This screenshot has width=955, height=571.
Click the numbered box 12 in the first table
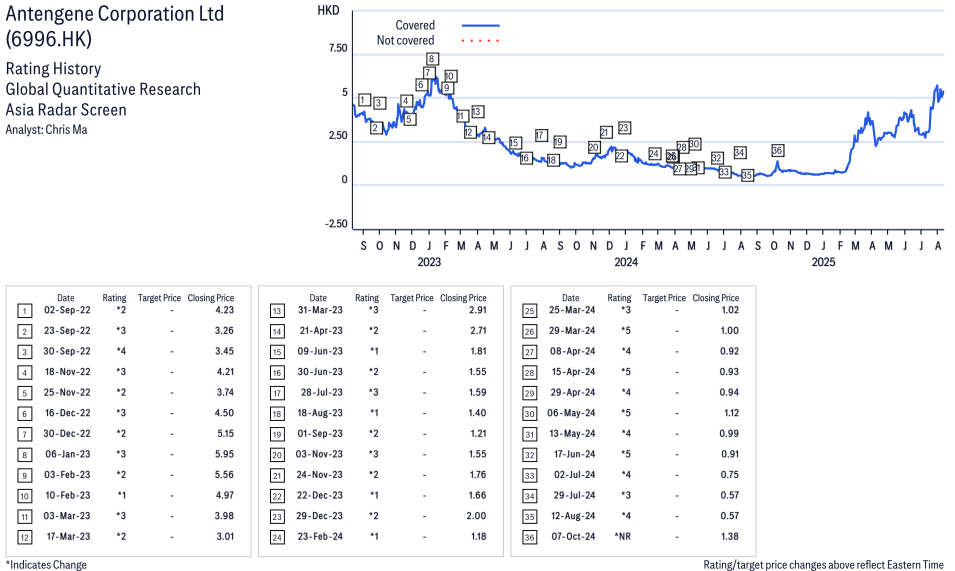coord(24,538)
